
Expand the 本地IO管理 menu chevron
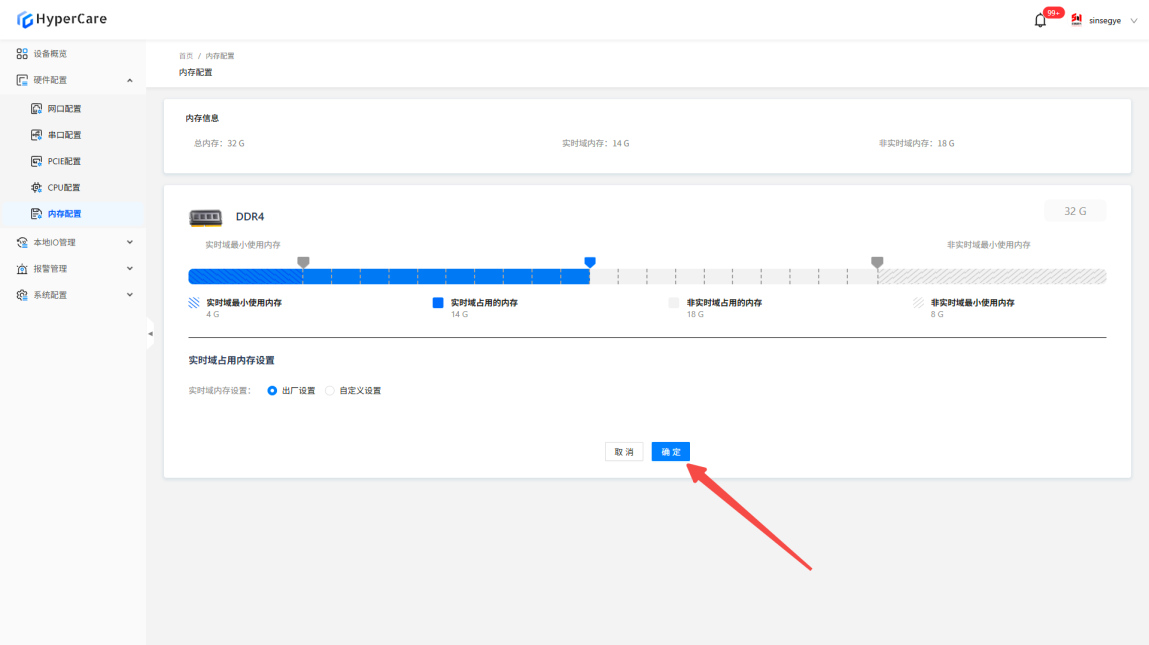coord(130,243)
